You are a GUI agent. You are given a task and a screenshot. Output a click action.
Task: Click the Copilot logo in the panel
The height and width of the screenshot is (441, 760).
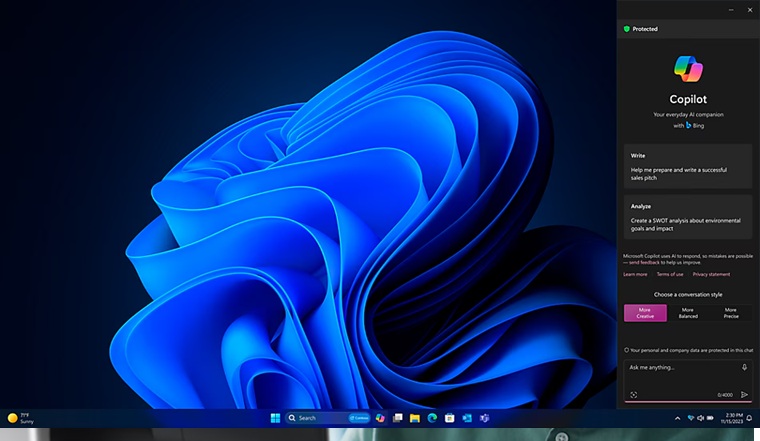point(688,69)
